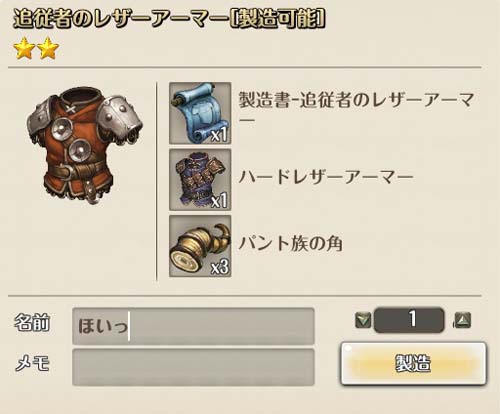Click the second gold star rating icon
The height and width of the screenshot is (414, 500).
coord(48,48)
